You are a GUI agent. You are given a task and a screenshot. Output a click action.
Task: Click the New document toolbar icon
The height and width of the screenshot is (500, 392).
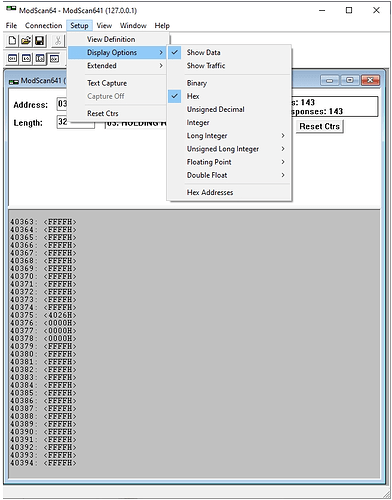12,41
